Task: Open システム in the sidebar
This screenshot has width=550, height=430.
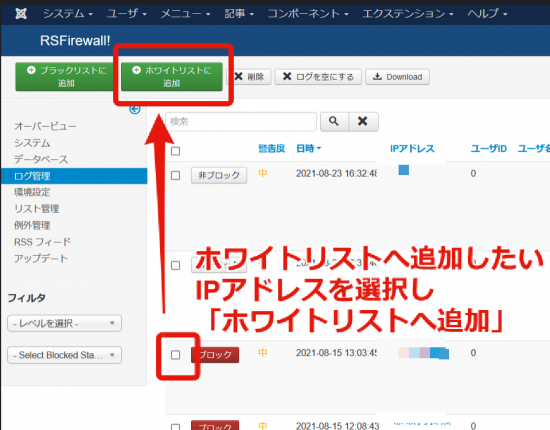Action: coord(32,143)
